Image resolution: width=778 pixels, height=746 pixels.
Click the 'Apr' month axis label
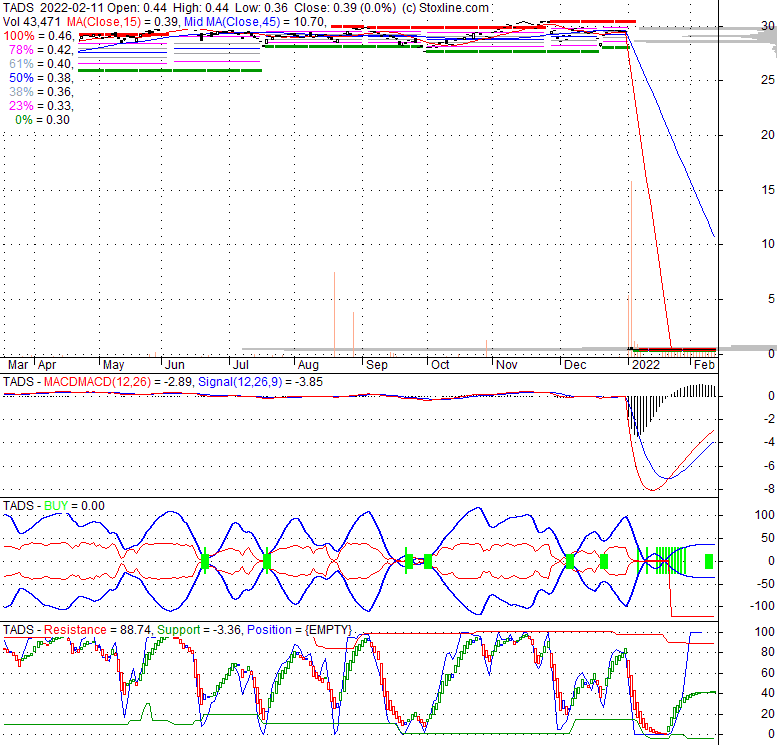[47, 365]
